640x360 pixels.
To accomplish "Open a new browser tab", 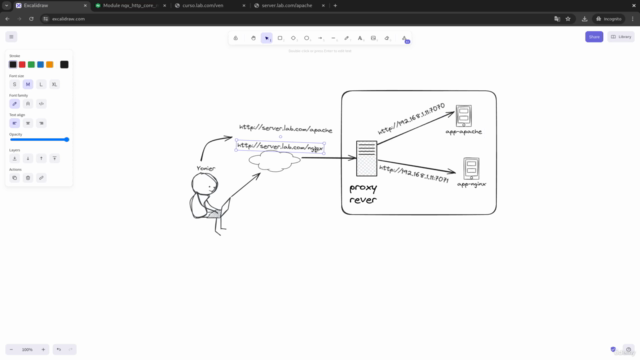I will click(x=335, y=6).
